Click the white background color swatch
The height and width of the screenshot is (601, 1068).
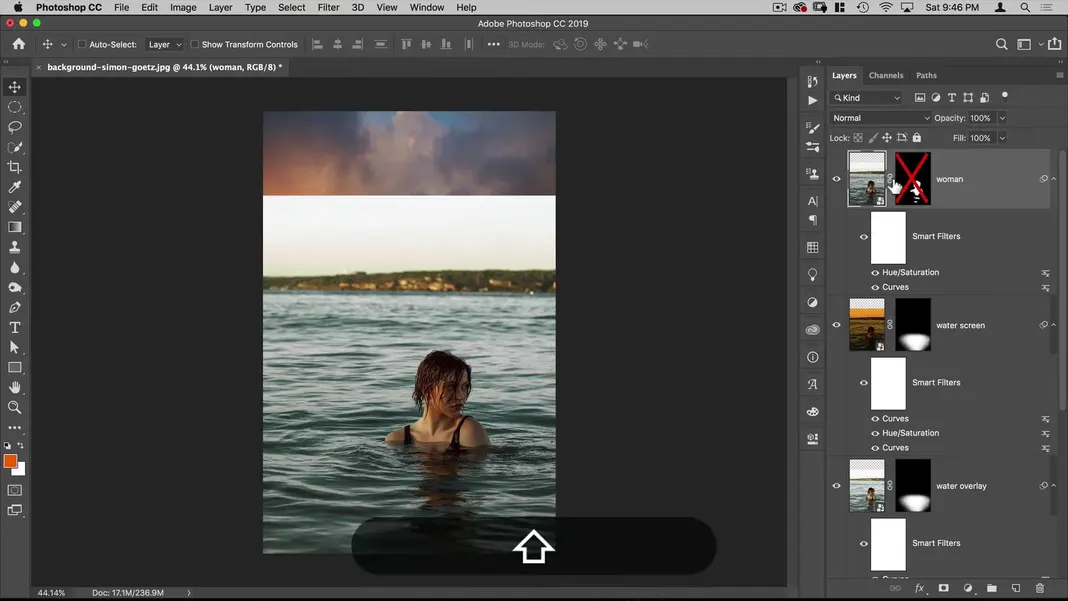(x=20, y=470)
